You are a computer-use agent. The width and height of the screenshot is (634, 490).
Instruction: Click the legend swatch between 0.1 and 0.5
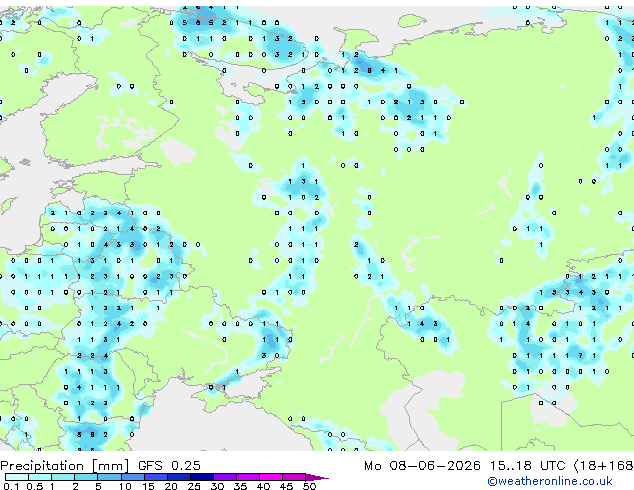[x=17, y=477]
